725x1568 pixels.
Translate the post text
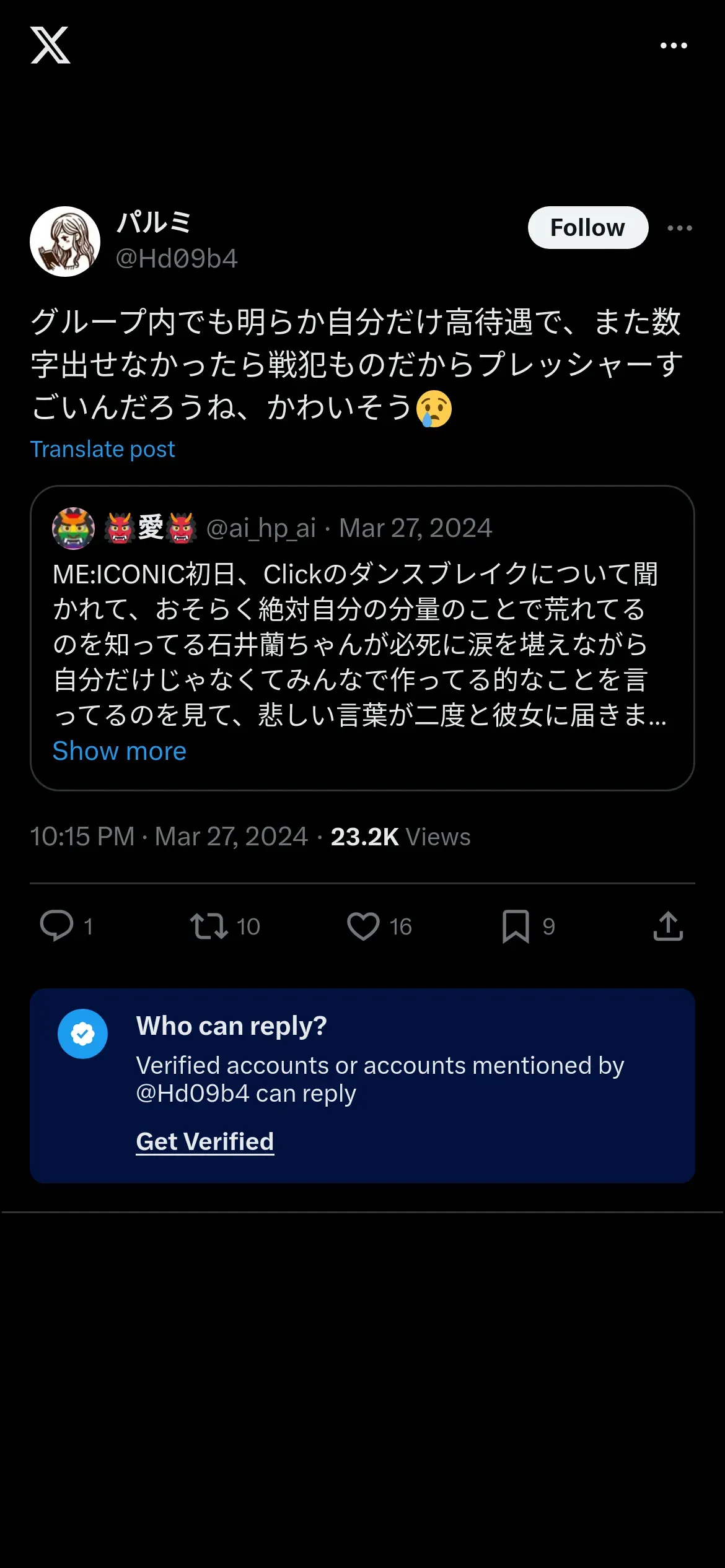tap(103, 449)
